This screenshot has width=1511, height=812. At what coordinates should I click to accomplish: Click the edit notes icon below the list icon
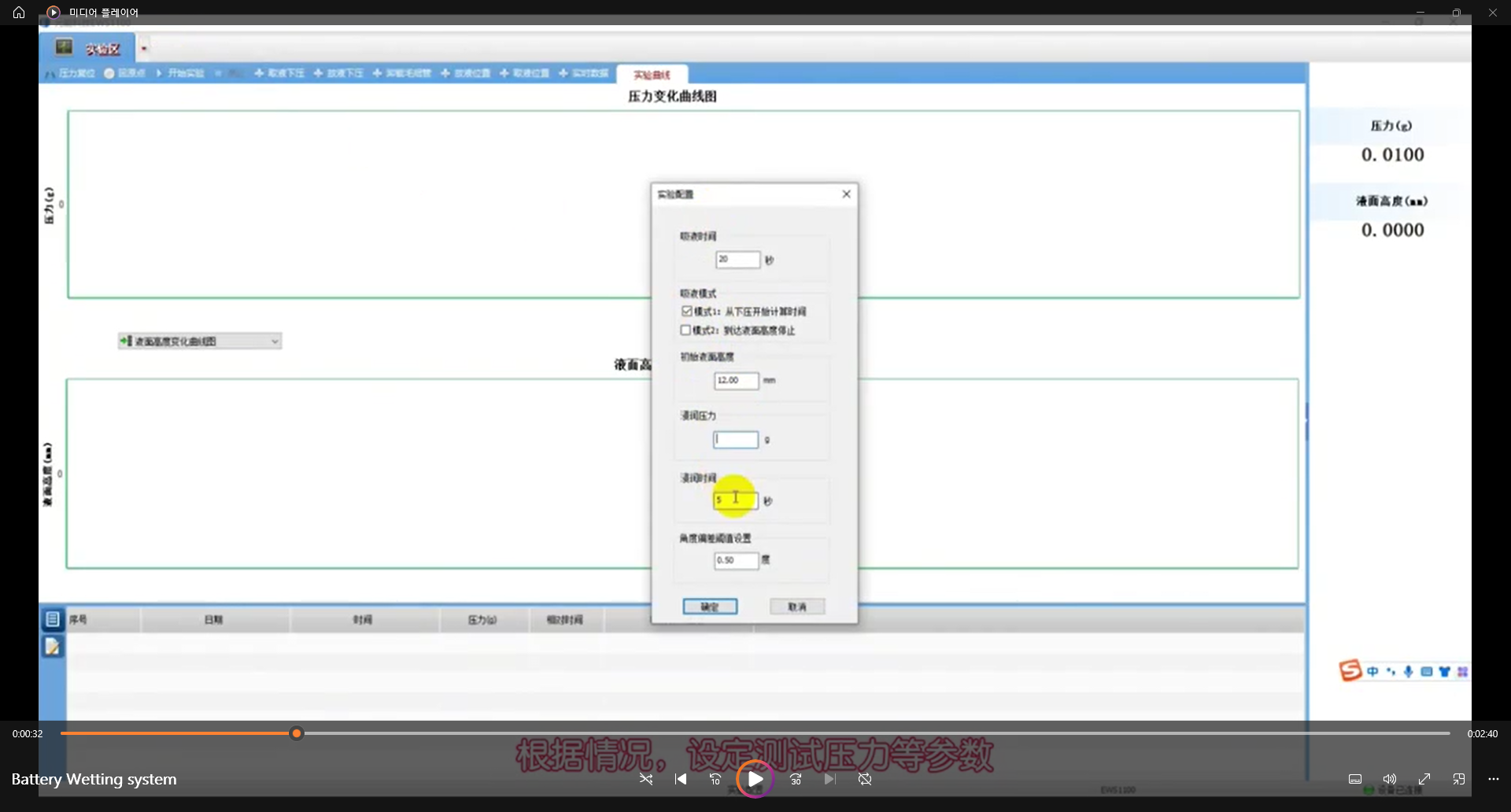[53, 646]
